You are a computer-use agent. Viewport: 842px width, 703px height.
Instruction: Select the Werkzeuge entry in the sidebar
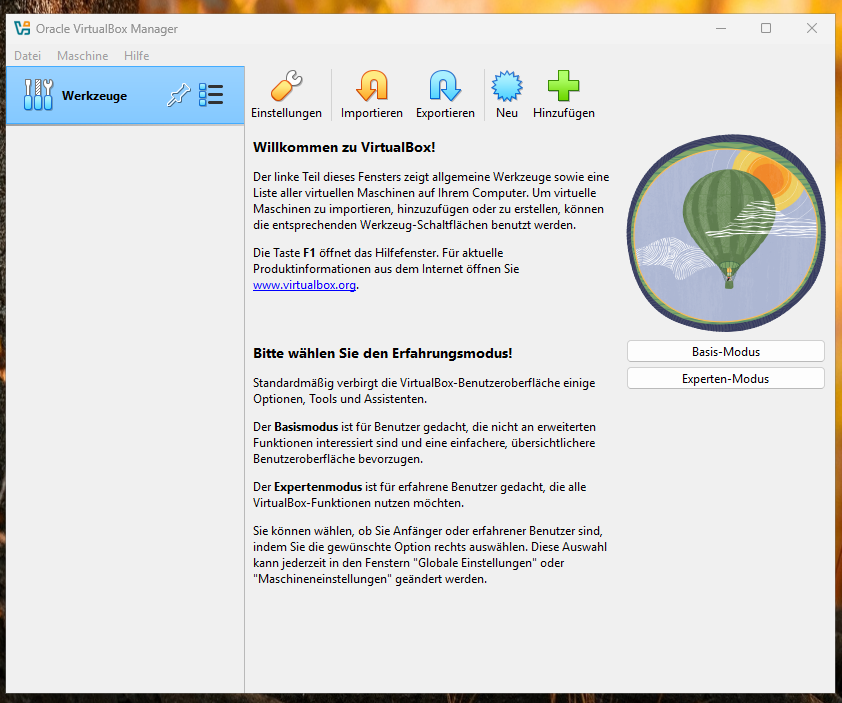pos(125,96)
